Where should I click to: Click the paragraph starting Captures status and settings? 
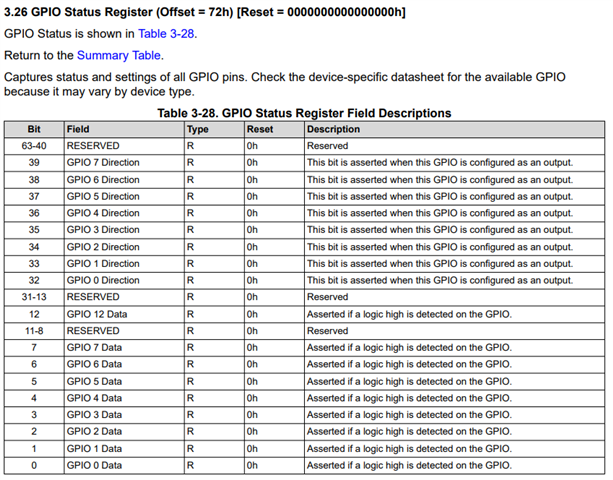click(285, 84)
